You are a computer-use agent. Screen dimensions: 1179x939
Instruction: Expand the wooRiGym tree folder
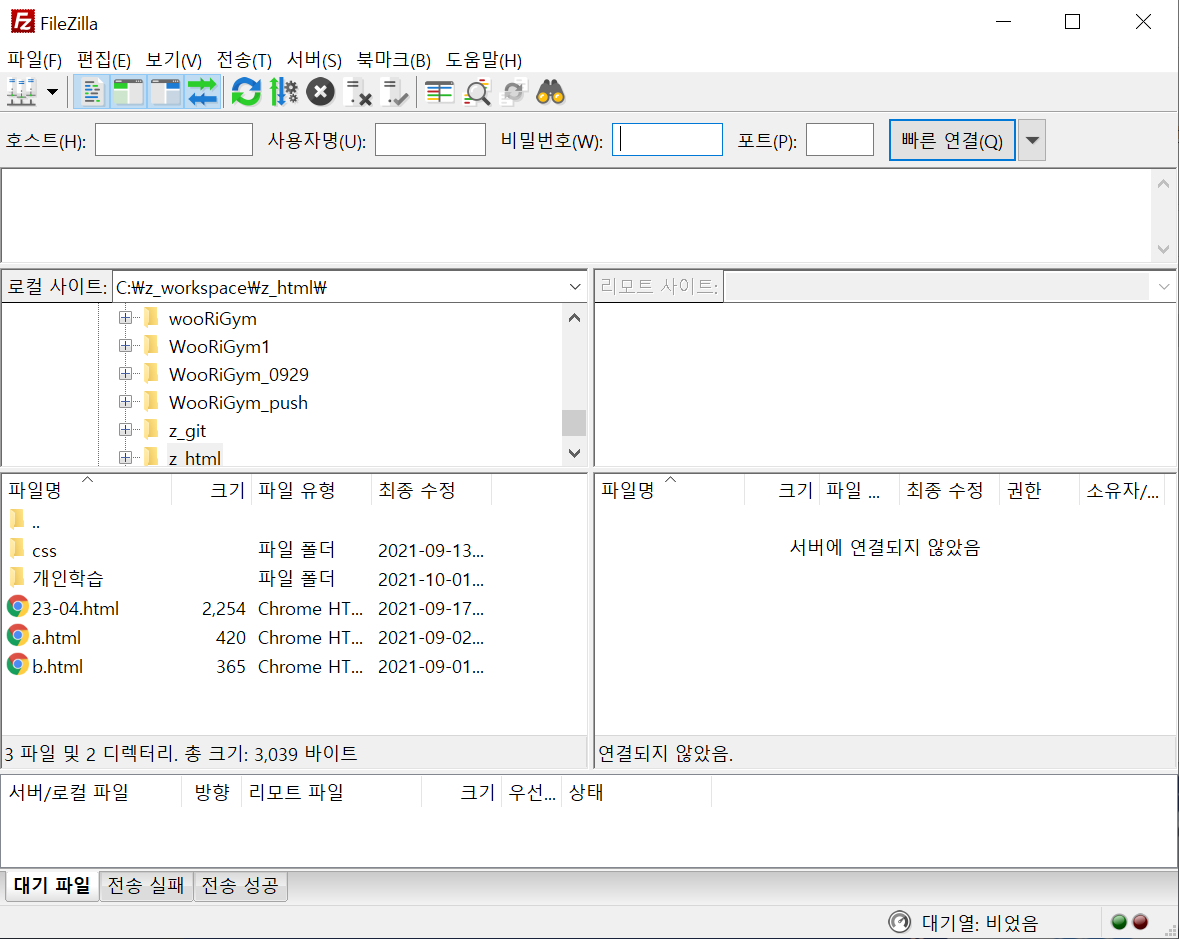tap(126, 318)
